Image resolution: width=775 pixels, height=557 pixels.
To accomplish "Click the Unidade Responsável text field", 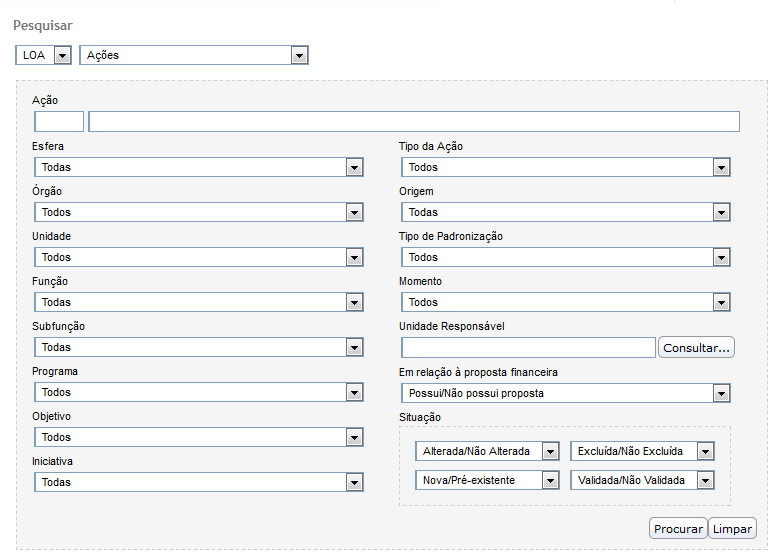I will tap(528, 348).
